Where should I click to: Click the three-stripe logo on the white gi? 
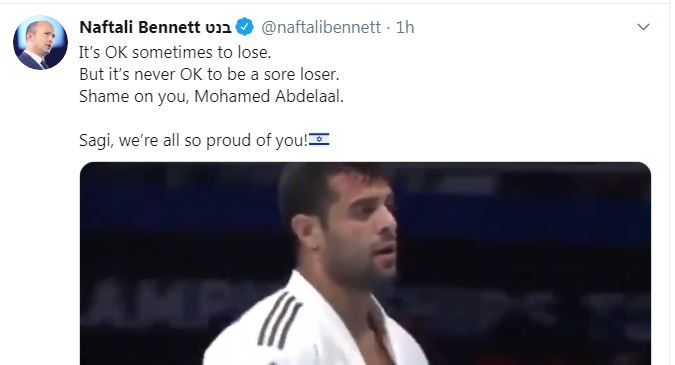[x=279, y=320]
